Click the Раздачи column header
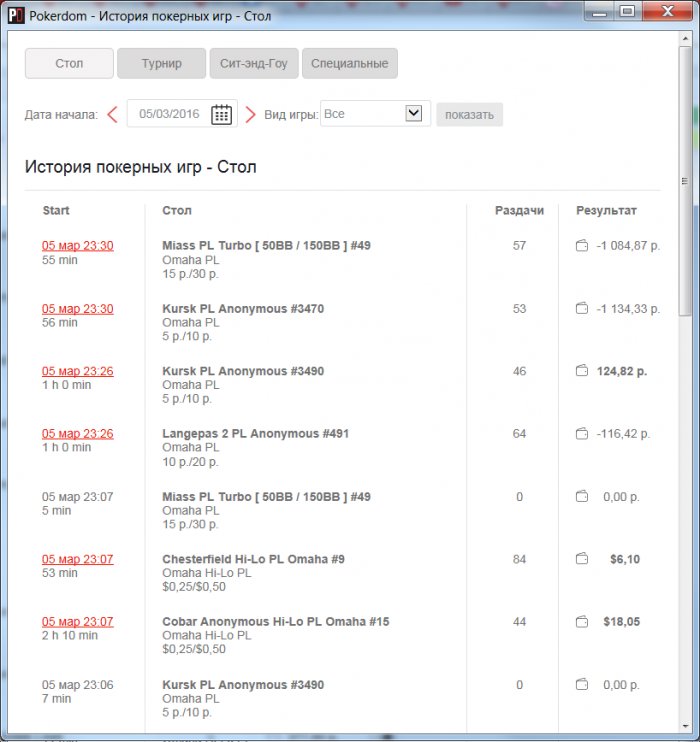 (x=519, y=211)
